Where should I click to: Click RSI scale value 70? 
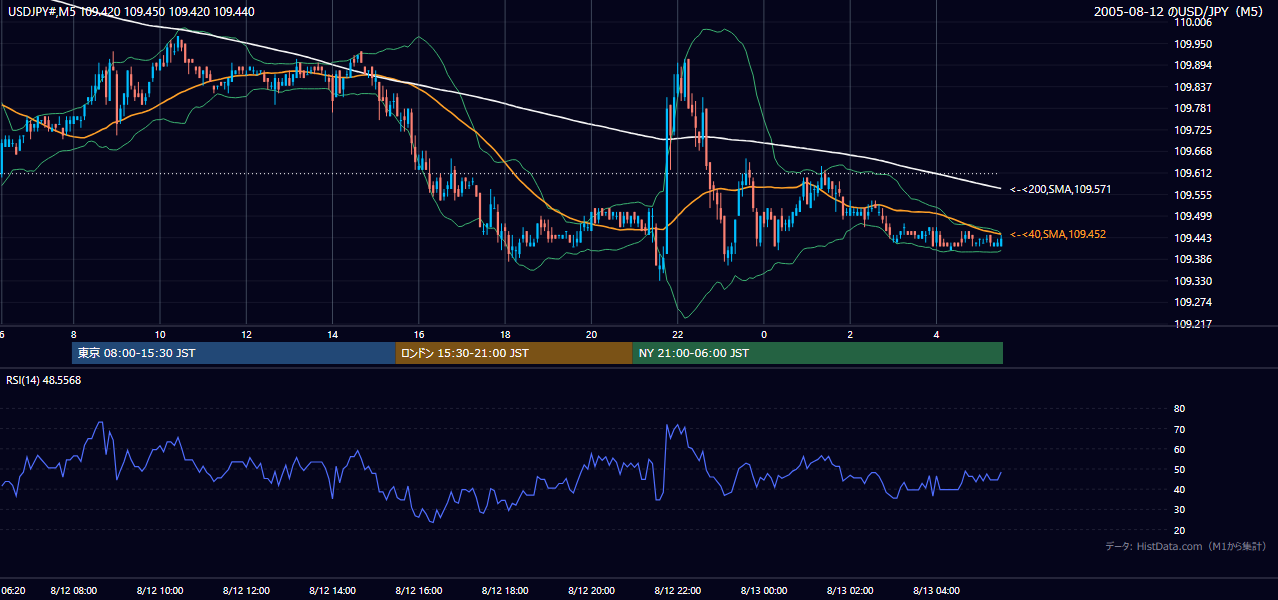pyautogui.click(x=1179, y=429)
